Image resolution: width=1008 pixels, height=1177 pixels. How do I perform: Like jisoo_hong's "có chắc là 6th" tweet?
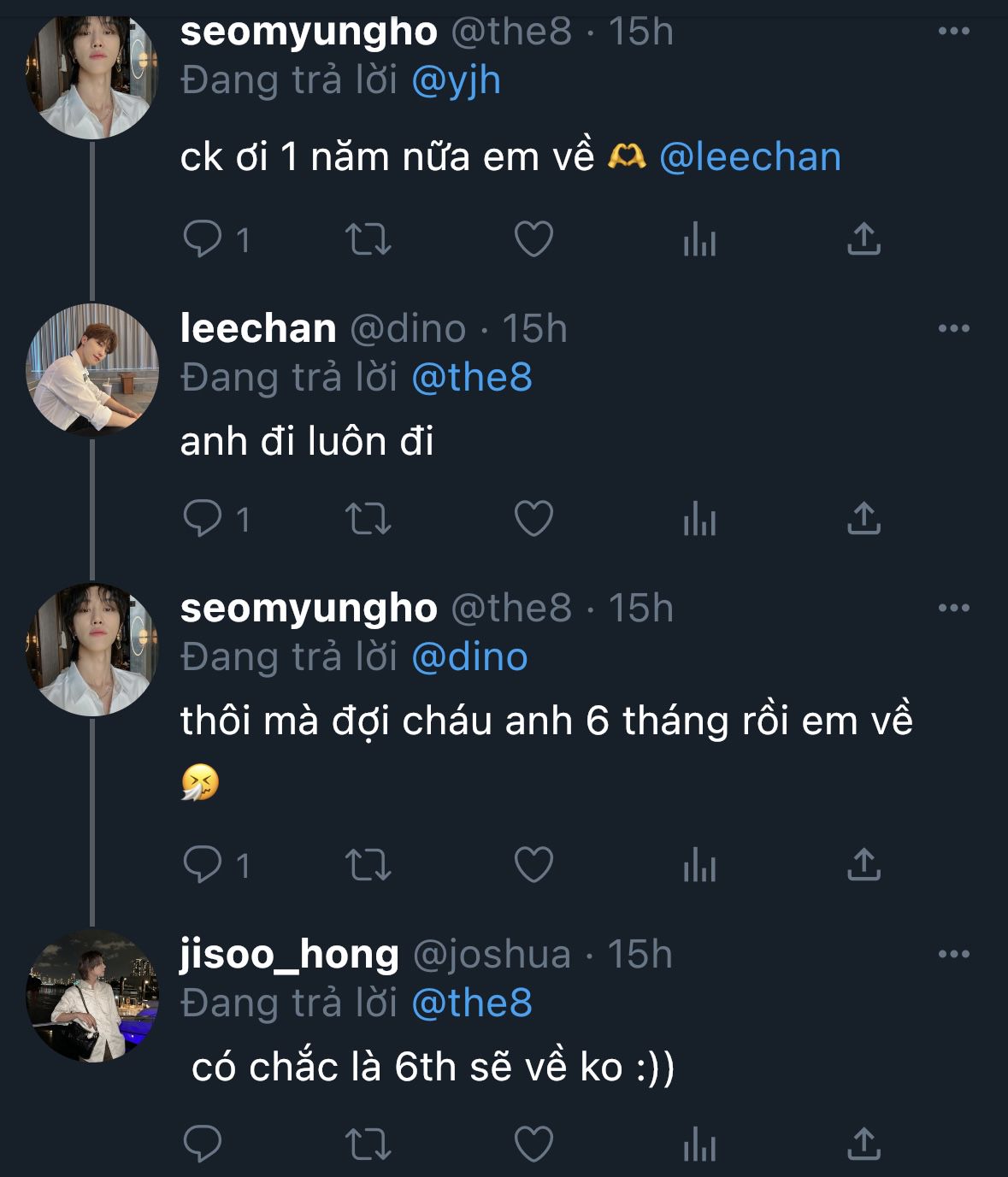tap(533, 1144)
